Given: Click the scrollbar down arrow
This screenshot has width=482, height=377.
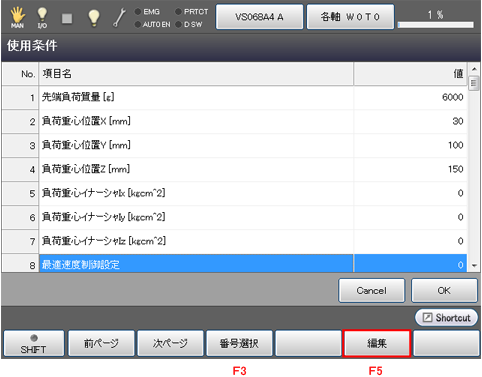Looking at the screenshot, I should point(474,266).
